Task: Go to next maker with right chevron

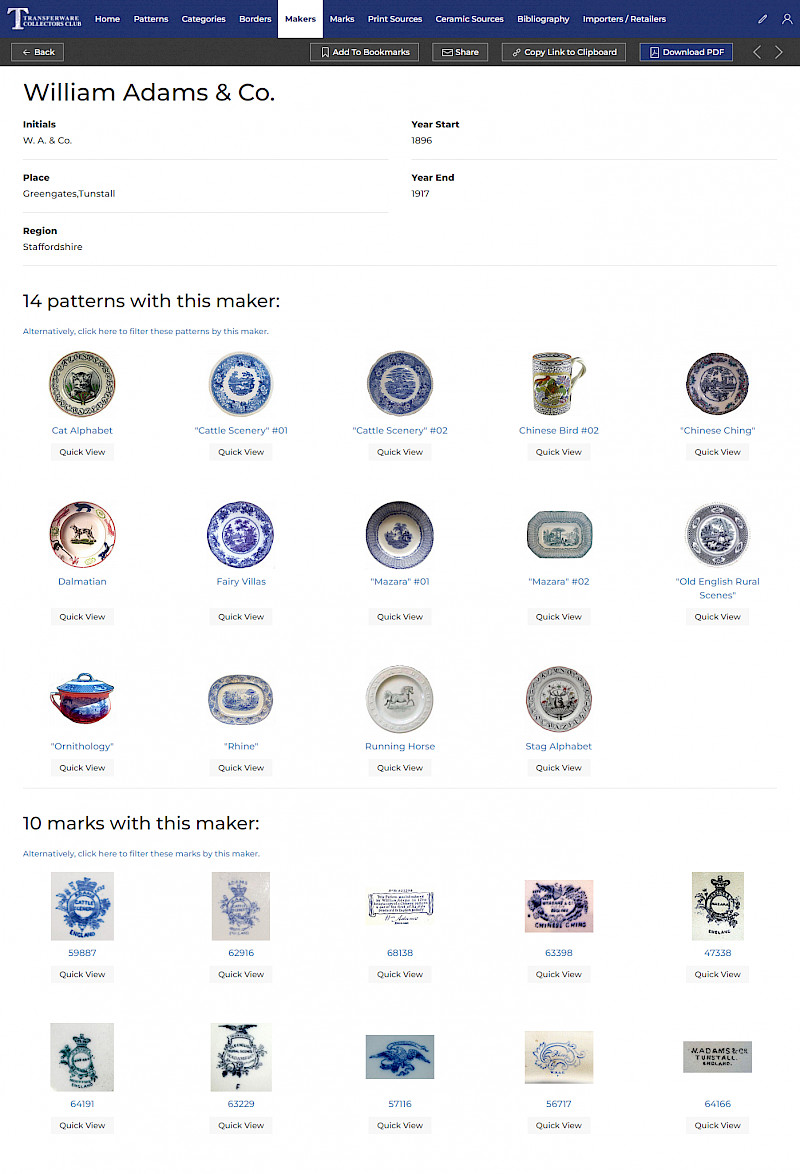Action: [x=779, y=52]
